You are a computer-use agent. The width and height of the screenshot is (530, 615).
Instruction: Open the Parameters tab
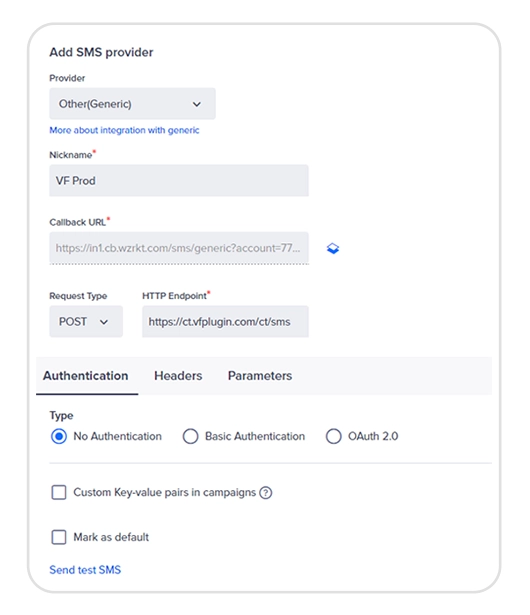(x=260, y=376)
